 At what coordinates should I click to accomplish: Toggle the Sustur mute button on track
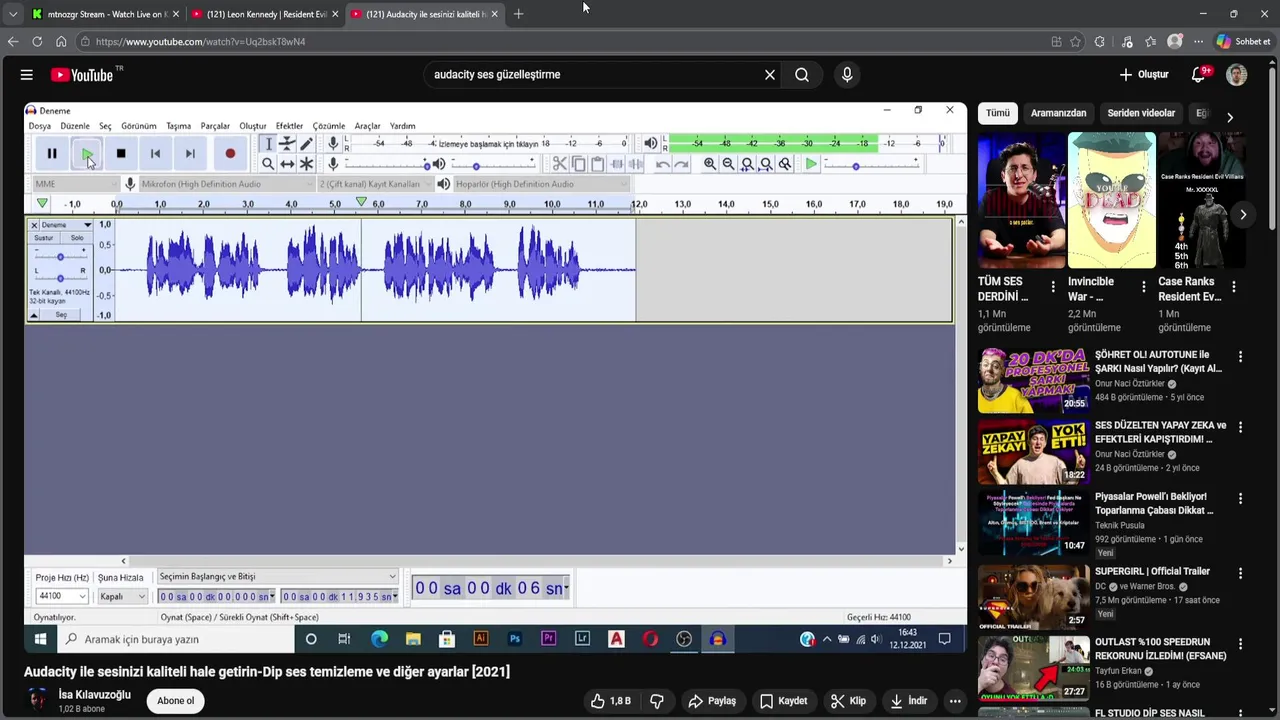pos(44,238)
